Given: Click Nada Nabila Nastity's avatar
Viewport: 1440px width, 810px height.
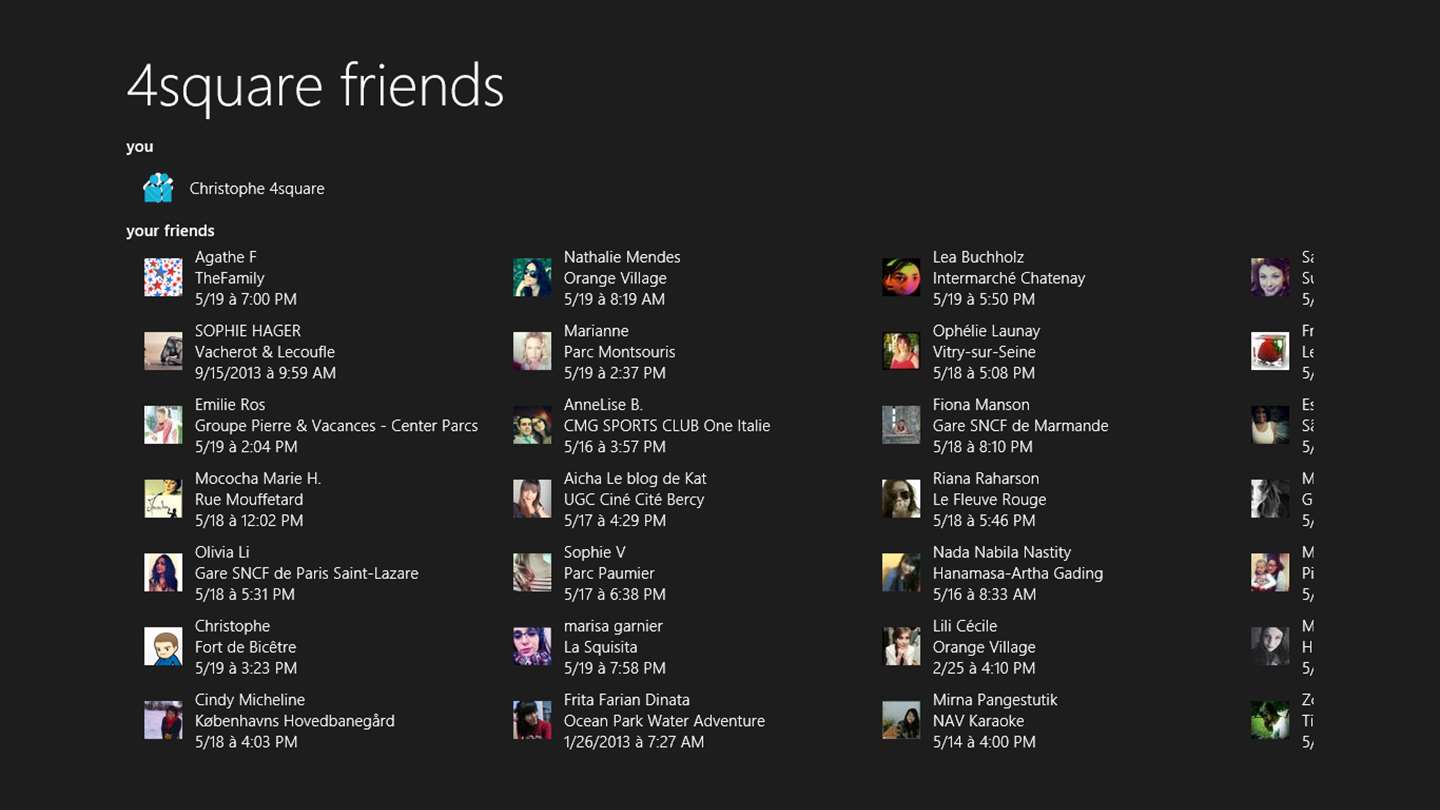Looking at the screenshot, I should point(901,573).
